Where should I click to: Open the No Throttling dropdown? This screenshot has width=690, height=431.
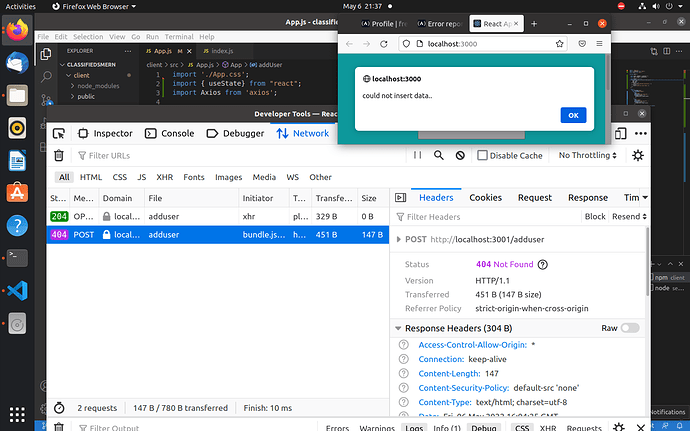point(587,155)
